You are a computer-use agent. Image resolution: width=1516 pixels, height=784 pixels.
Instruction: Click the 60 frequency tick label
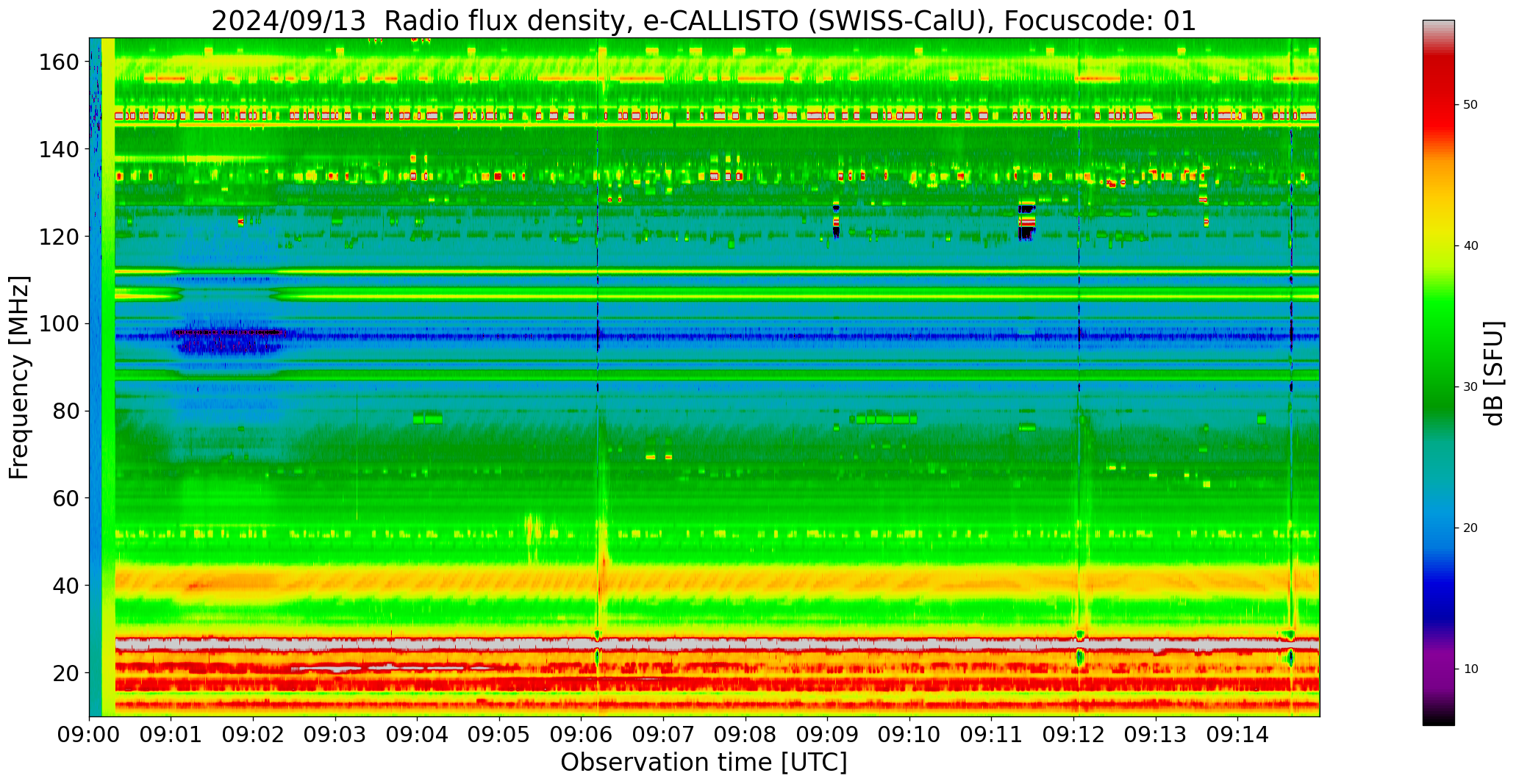66,498
